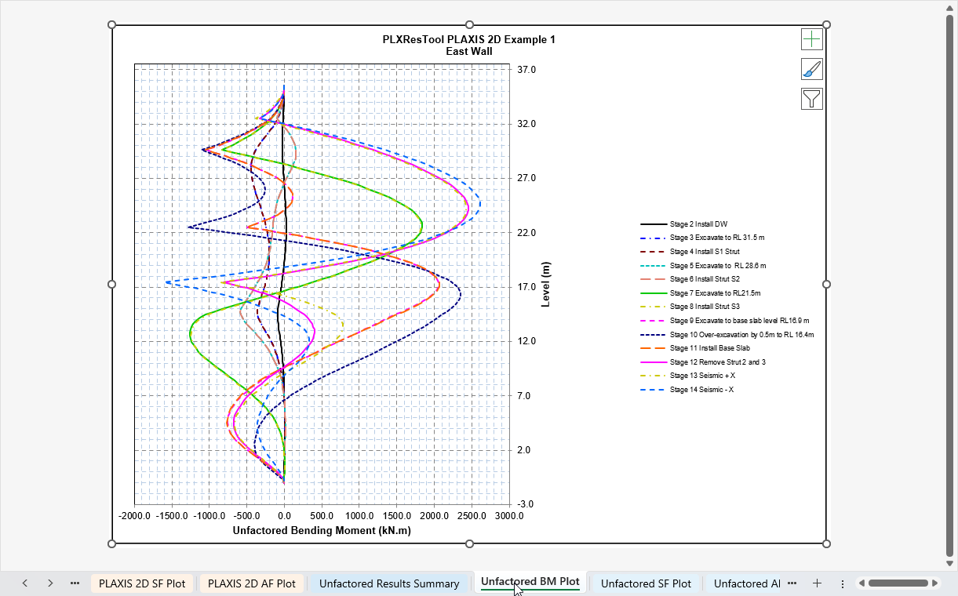Show more sheets after the Unfactored AI tab
Viewport: 958px width, 596px height.
point(792,583)
